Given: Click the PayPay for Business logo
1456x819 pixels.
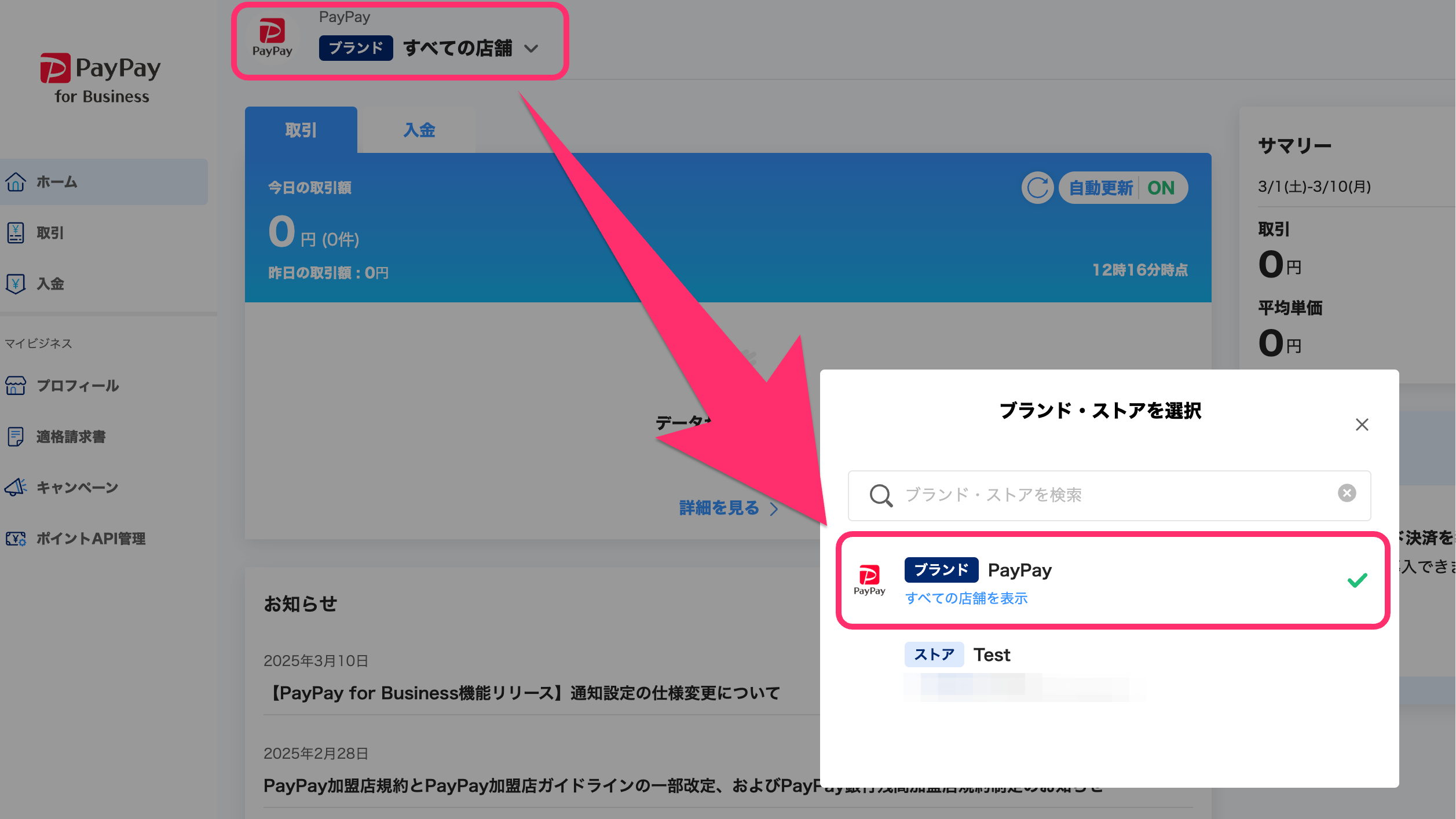Looking at the screenshot, I should pyautogui.click(x=101, y=79).
